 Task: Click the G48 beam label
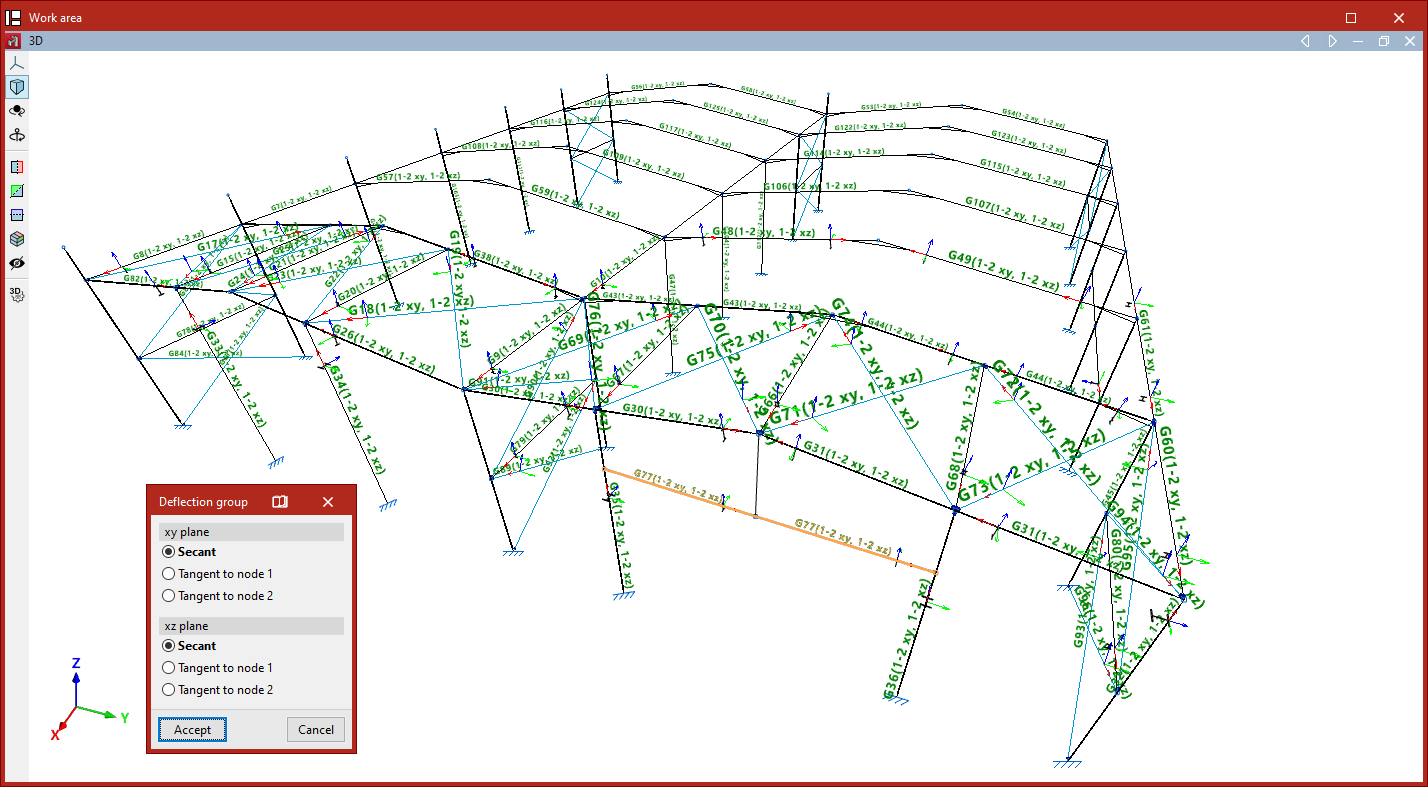[x=764, y=232]
